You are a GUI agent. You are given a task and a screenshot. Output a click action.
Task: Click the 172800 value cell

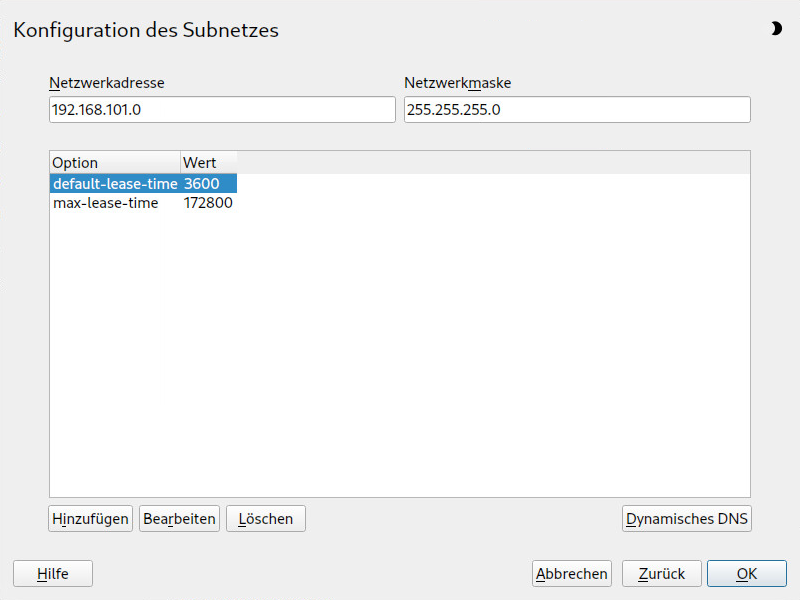click(208, 203)
